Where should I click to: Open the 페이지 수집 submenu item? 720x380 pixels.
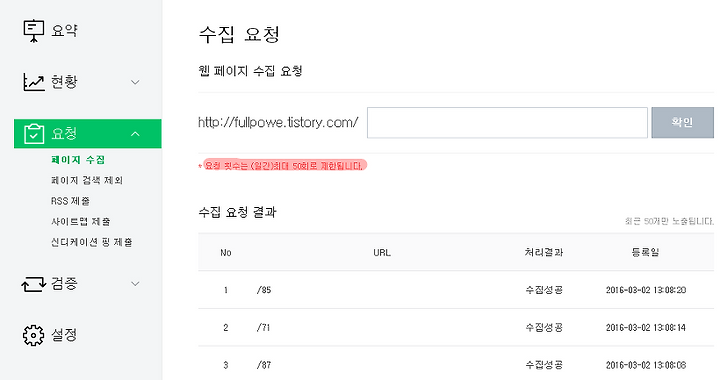click(x=78, y=160)
